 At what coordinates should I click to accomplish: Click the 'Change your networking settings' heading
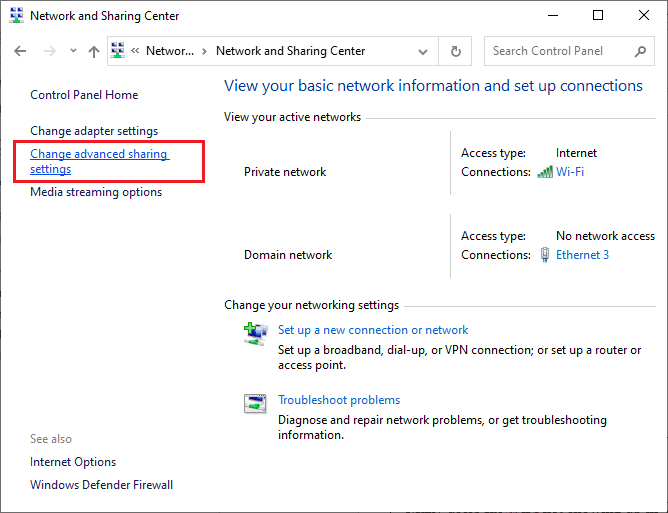tap(311, 305)
